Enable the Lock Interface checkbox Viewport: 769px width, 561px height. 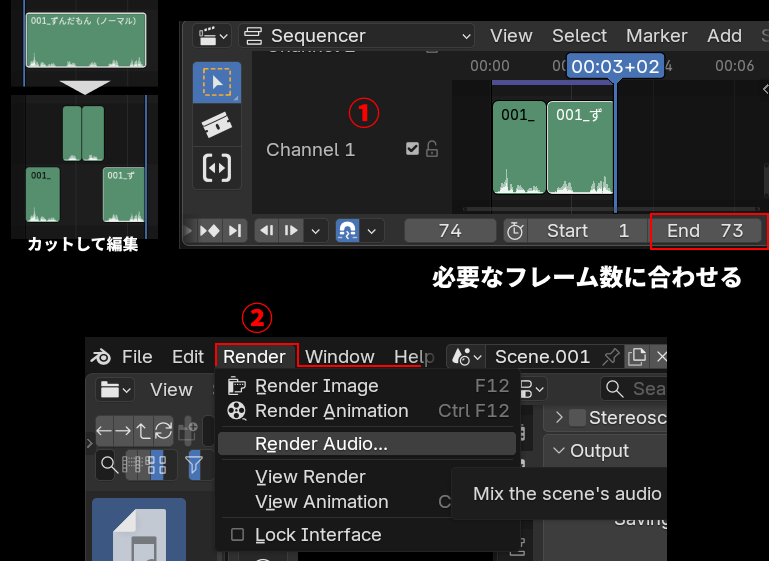(237, 535)
